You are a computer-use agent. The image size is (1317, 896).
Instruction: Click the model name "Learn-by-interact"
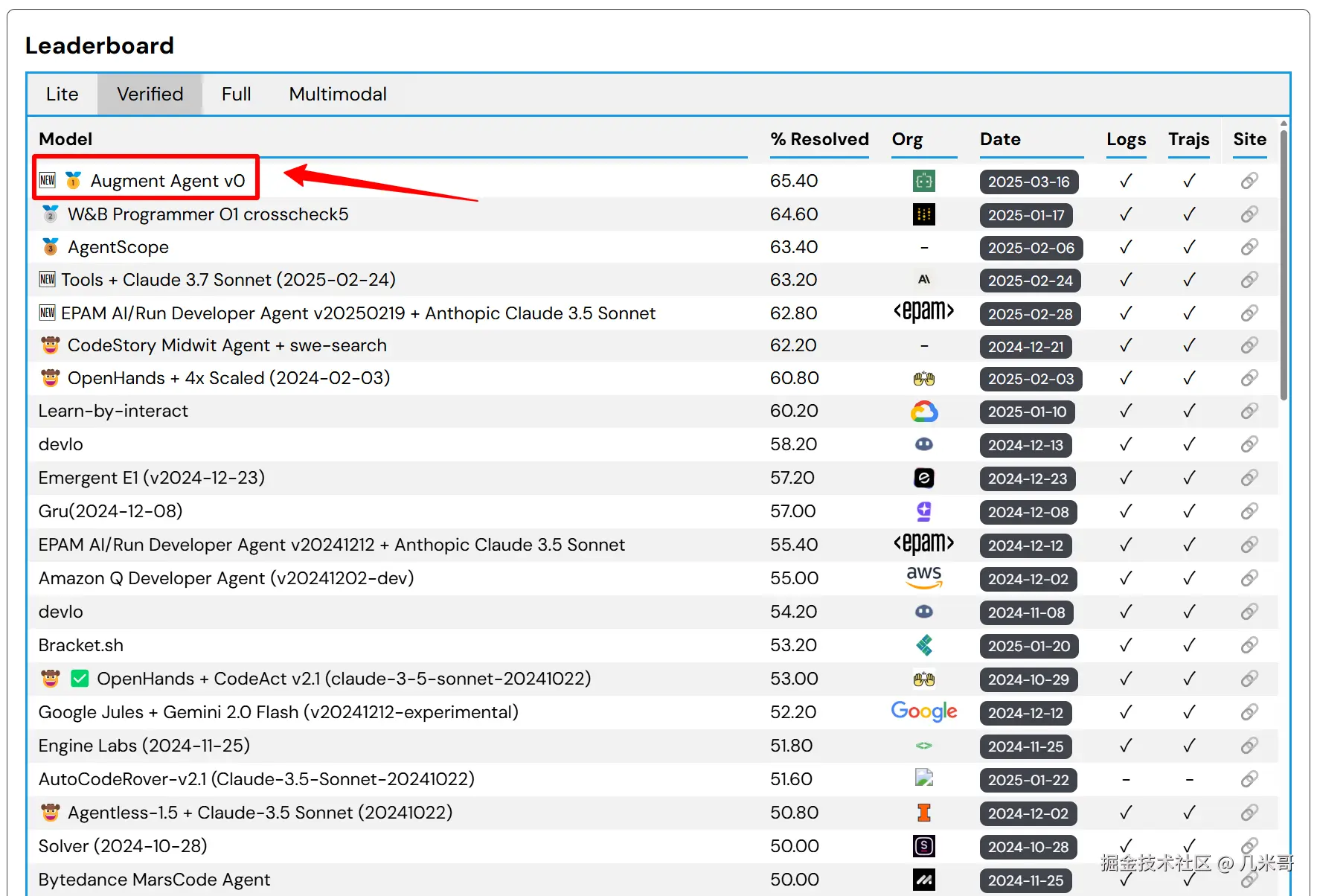pyautogui.click(x=113, y=411)
